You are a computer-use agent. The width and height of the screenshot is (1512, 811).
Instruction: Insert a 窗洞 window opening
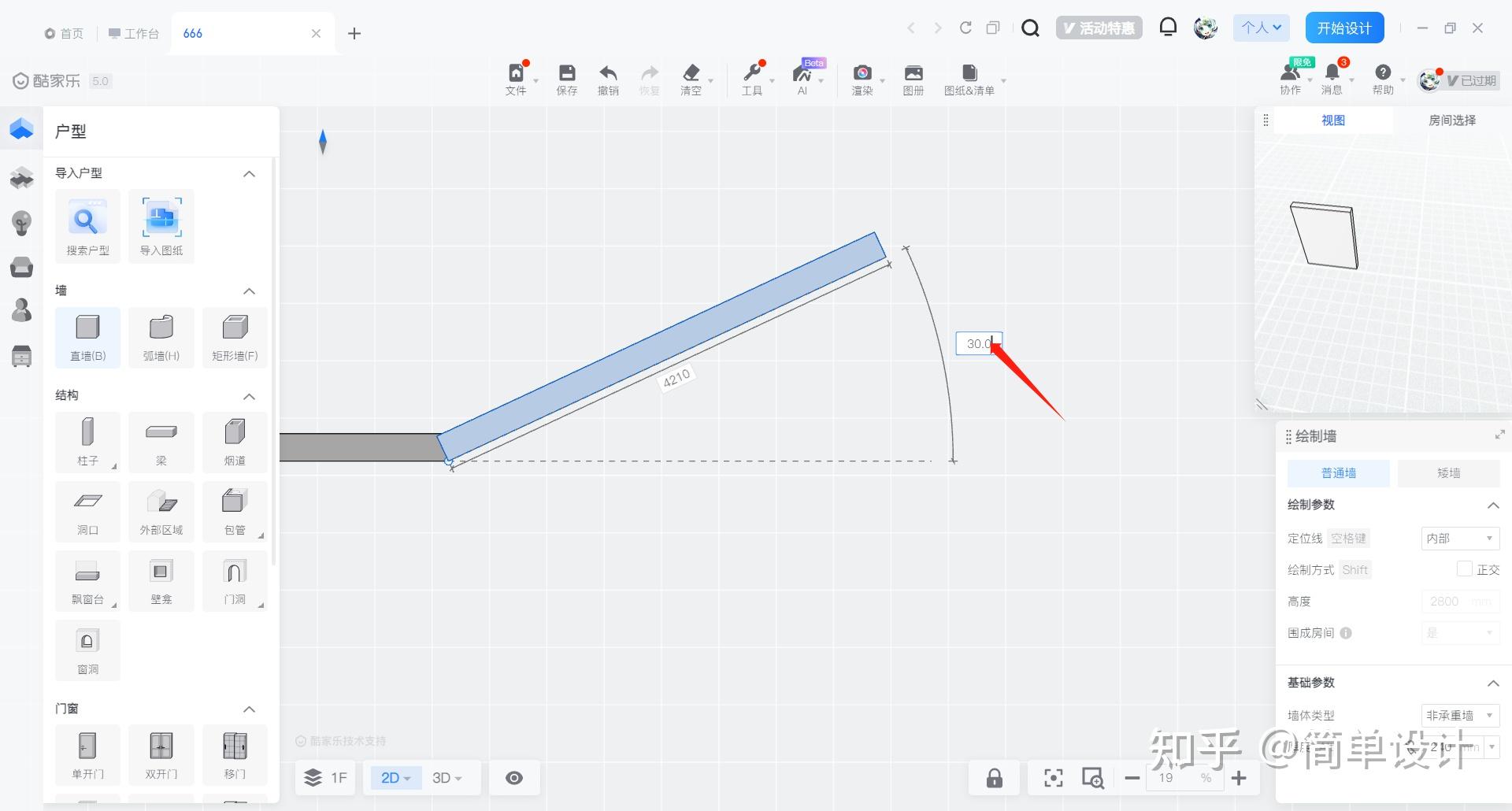(x=87, y=650)
